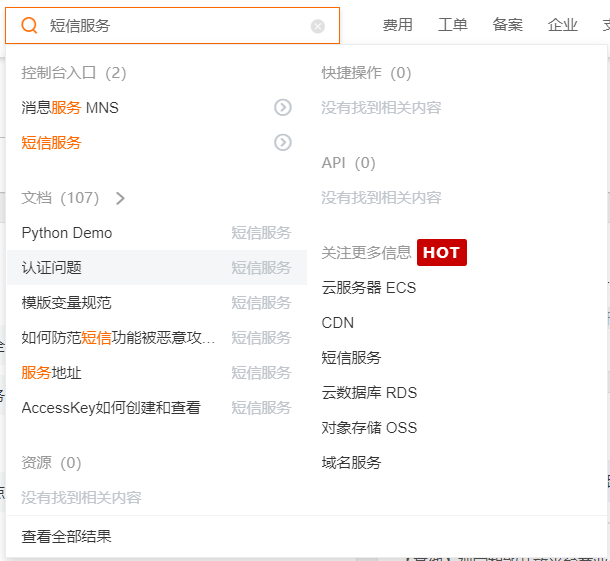Open the 备案 top menu
The width and height of the screenshot is (610, 561).
pyautogui.click(x=508, y=25)
